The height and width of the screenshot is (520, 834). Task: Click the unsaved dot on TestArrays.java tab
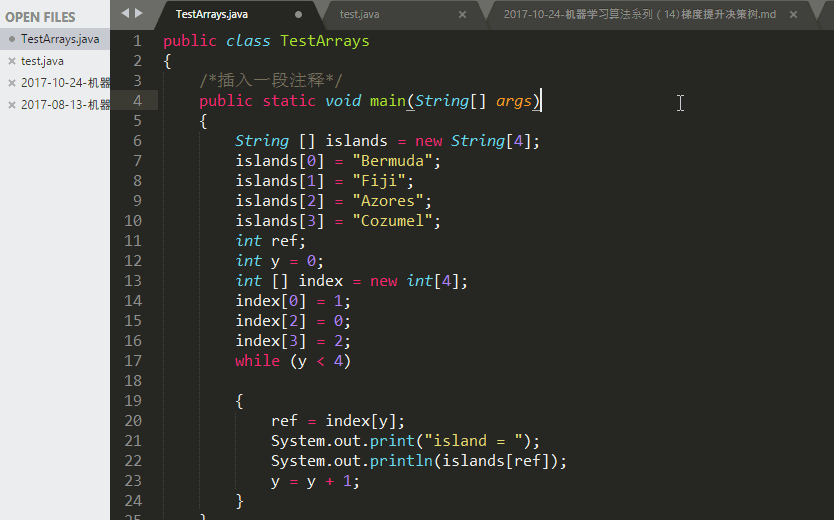[298, 14]
